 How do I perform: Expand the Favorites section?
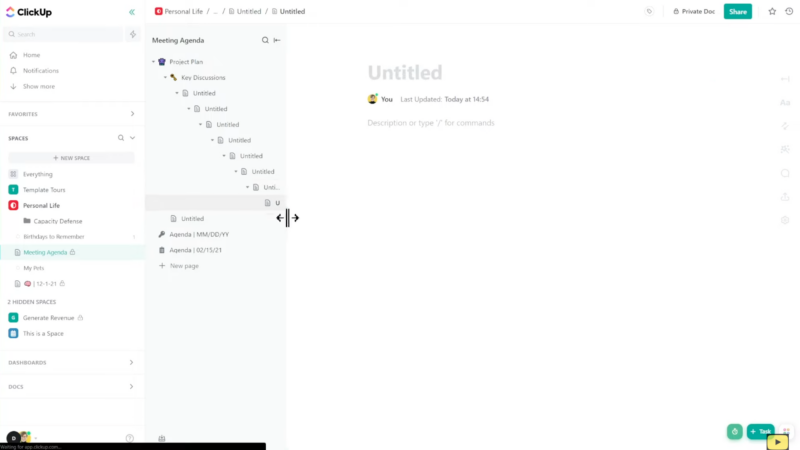click(132, 114)
